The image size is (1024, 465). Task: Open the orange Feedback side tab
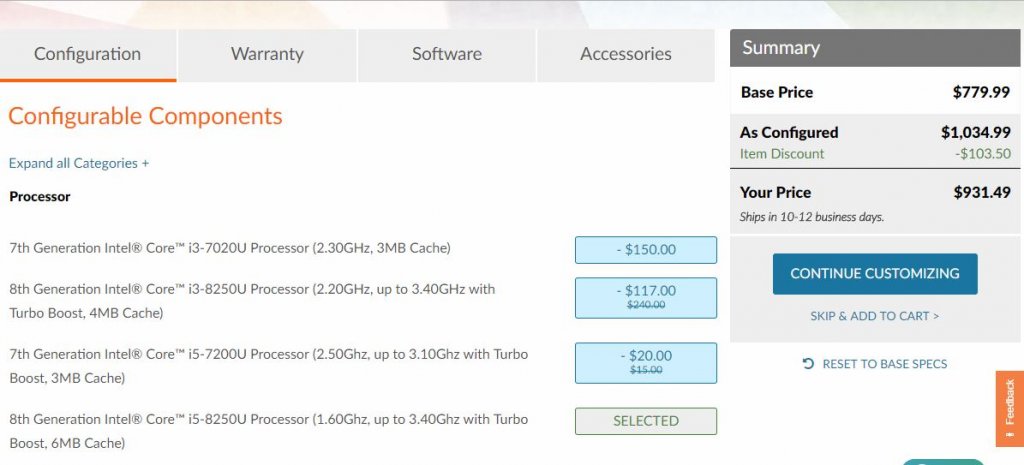pos(1009,408)
